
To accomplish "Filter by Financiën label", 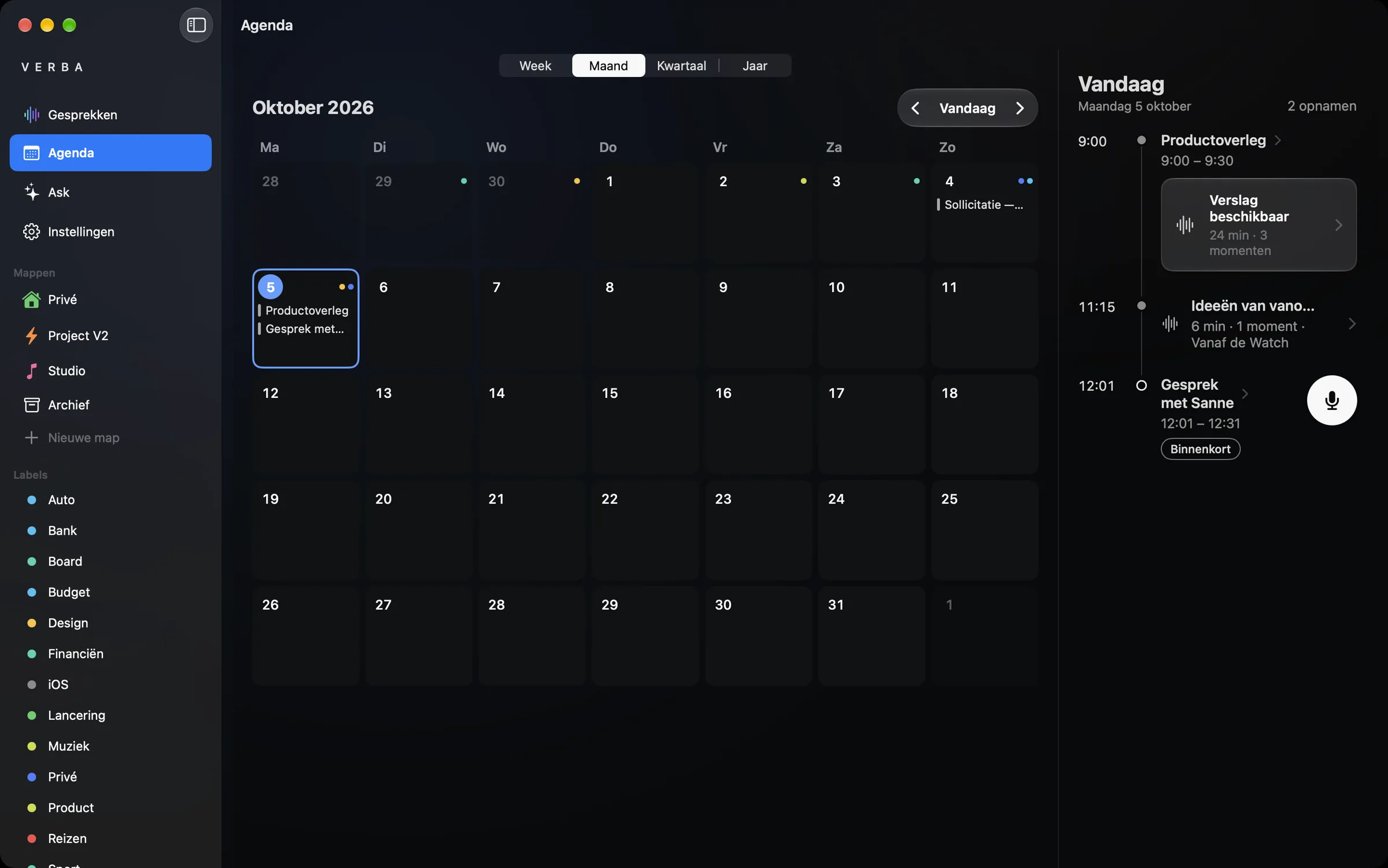I will (110, 653).
